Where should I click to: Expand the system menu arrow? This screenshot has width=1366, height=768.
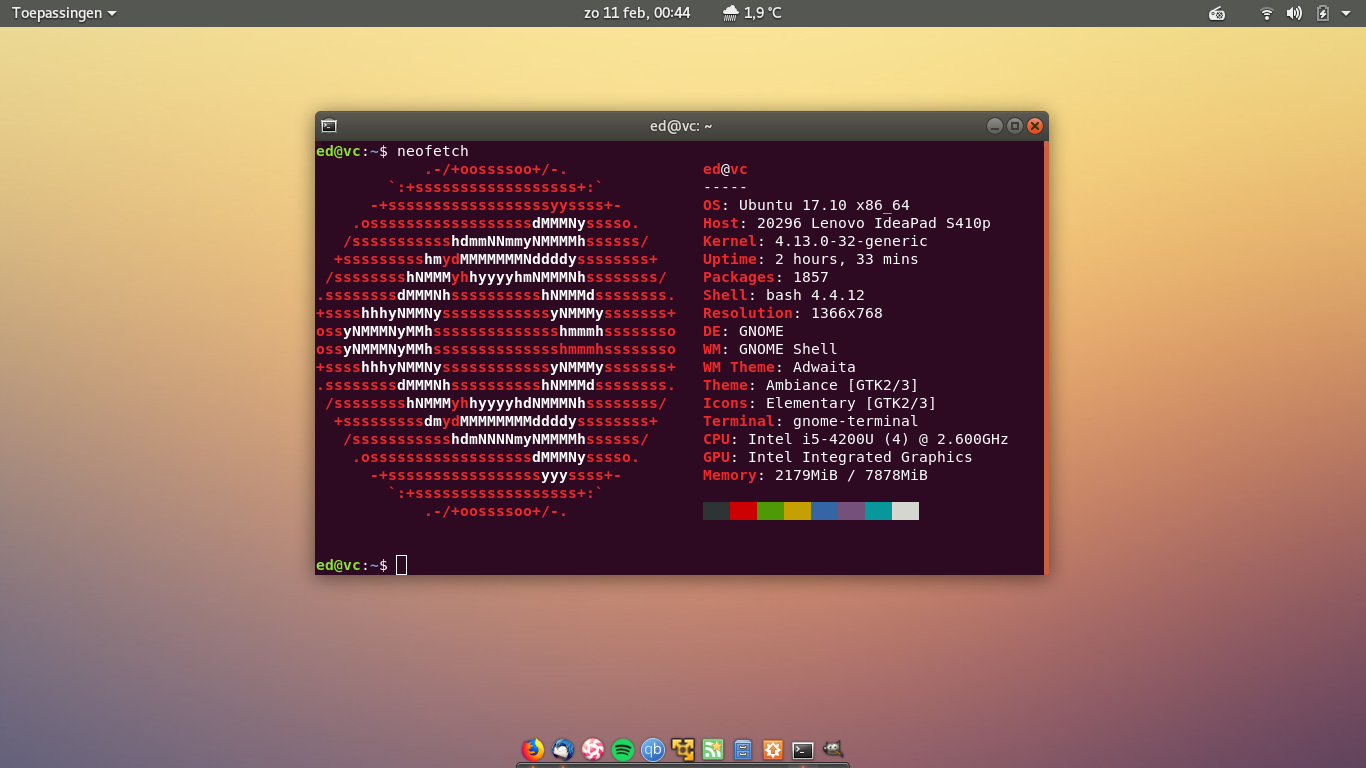point(1345,13)
